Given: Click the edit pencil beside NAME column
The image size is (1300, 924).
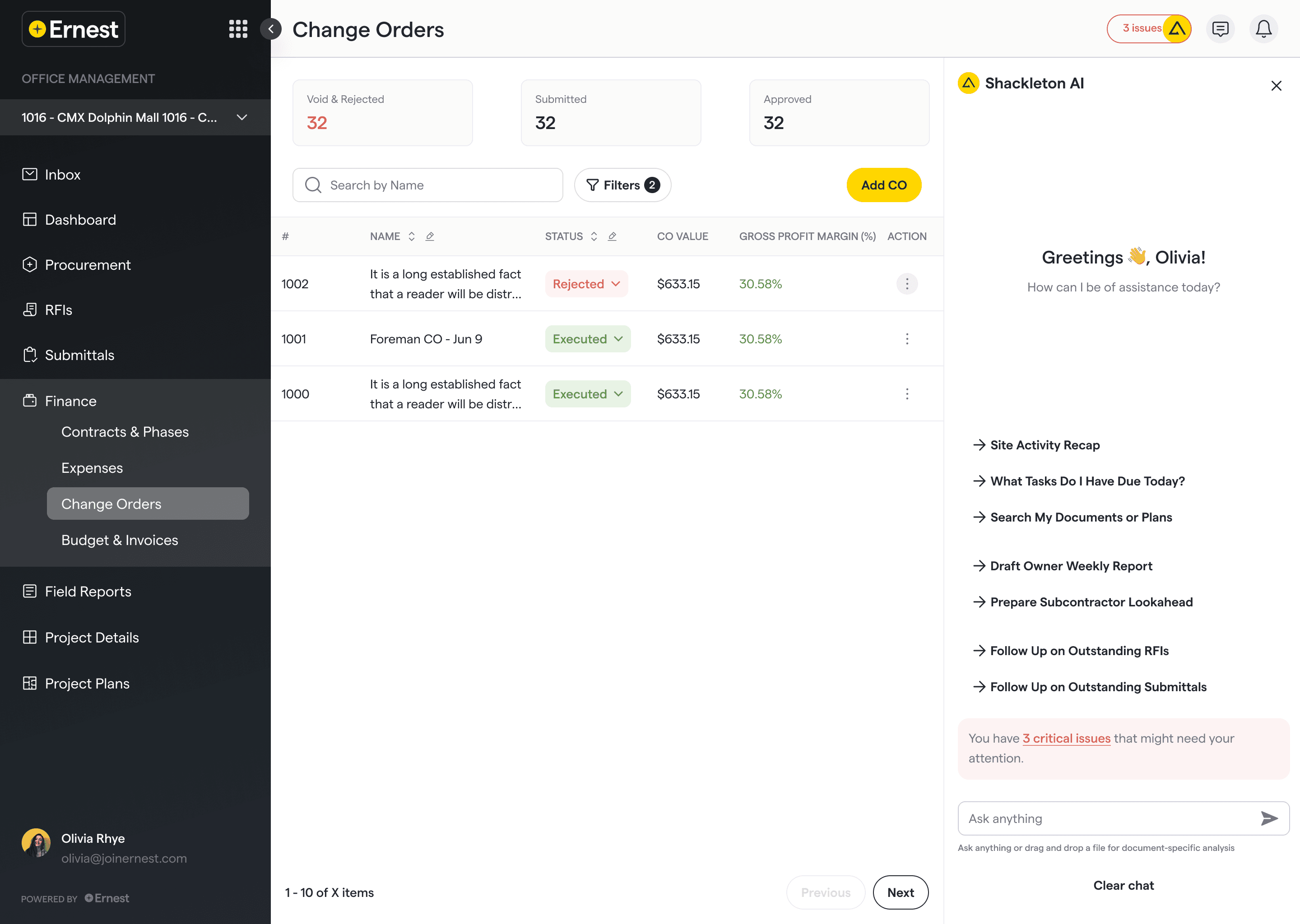Looking at the screenshot, I should click(x=430, y=236).
